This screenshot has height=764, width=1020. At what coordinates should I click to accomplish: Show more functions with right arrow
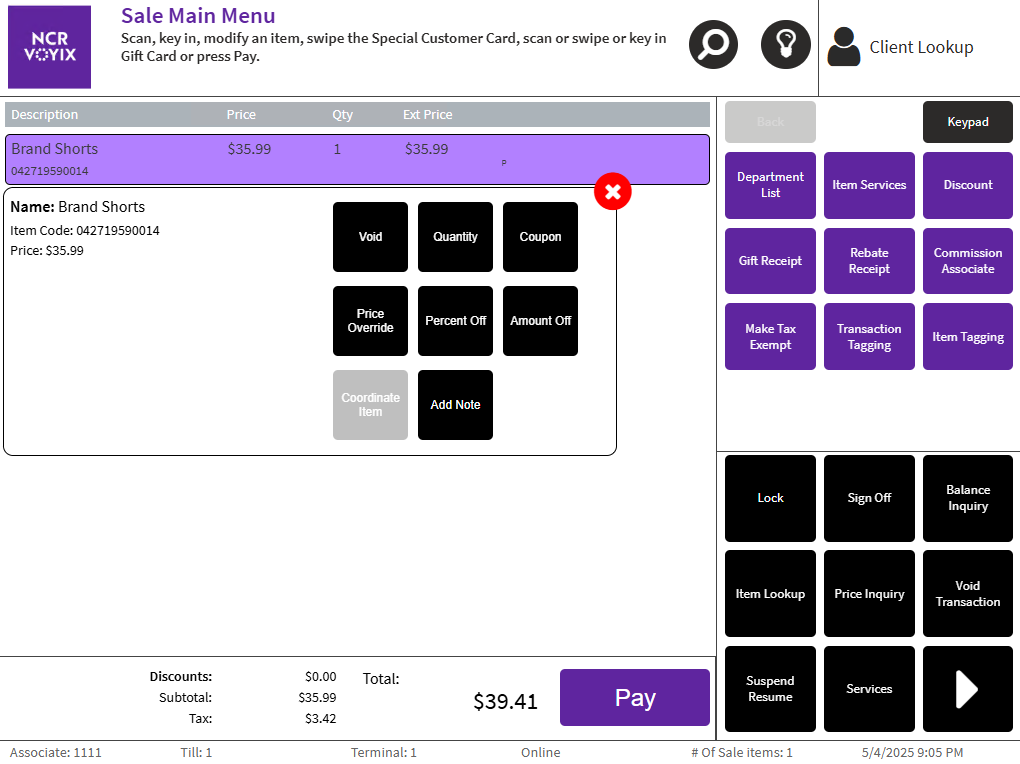967,689
